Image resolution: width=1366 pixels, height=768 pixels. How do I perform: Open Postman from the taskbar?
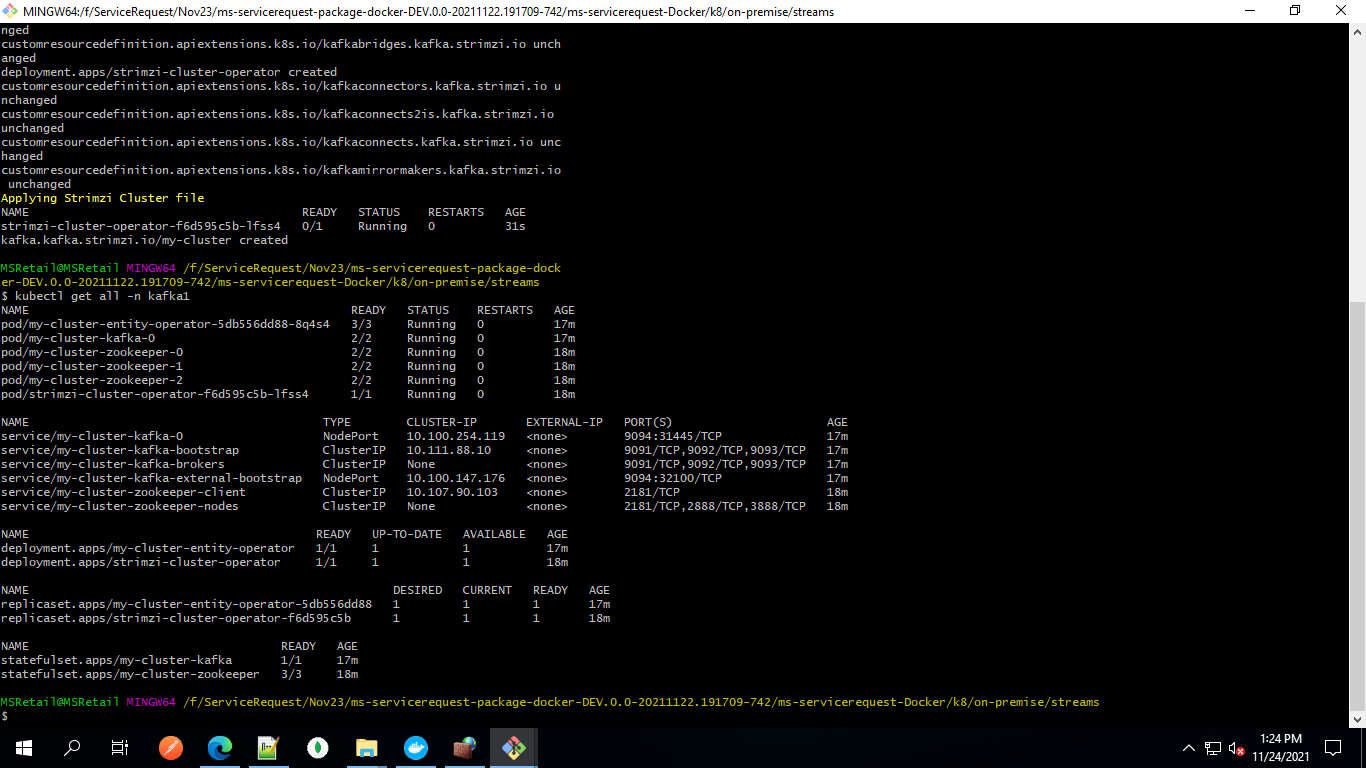coord(171,747)
